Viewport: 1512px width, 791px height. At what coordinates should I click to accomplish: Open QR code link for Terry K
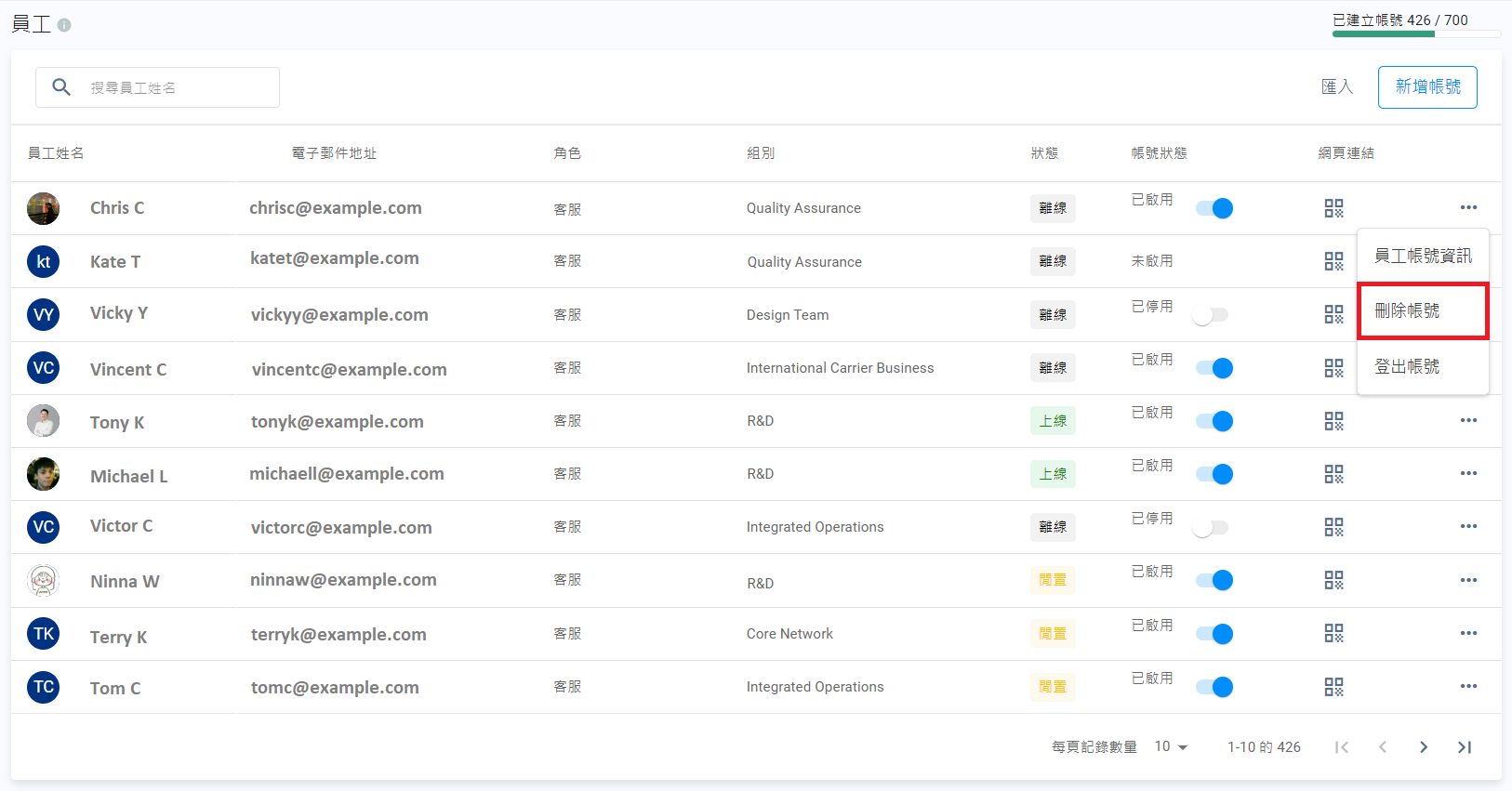1333,633
